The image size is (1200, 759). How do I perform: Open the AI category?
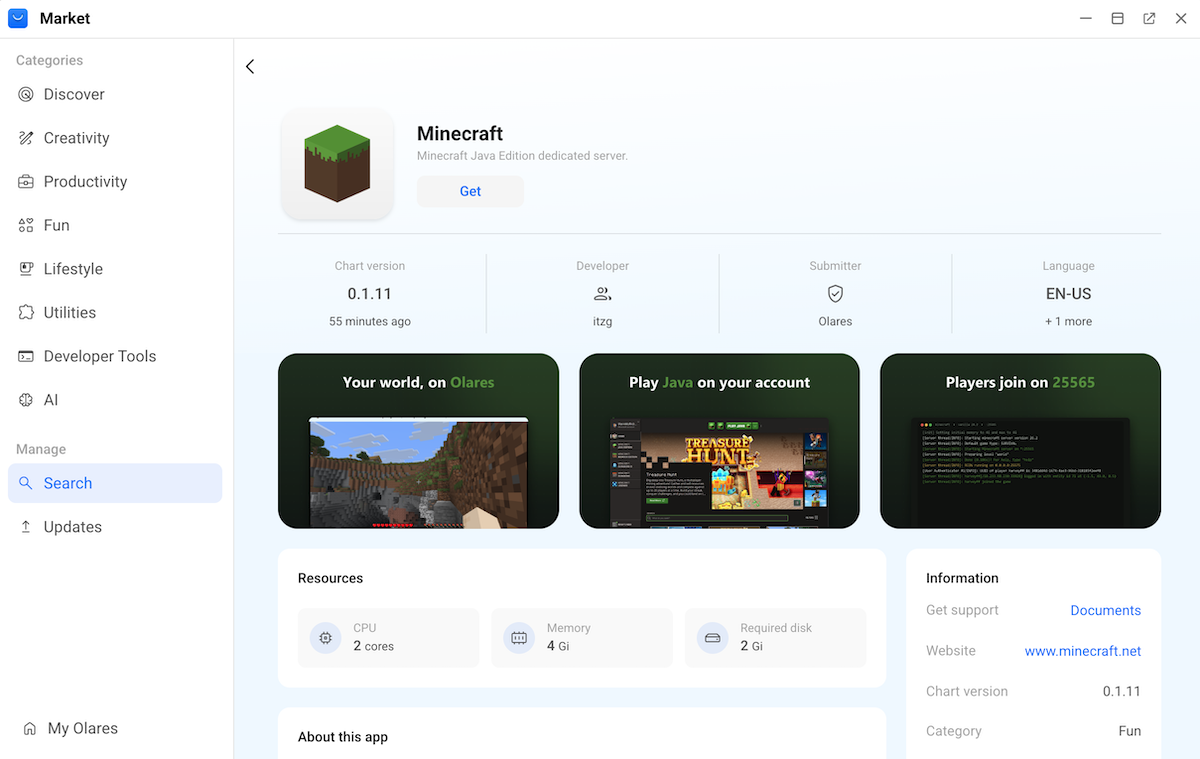(51, 400)
